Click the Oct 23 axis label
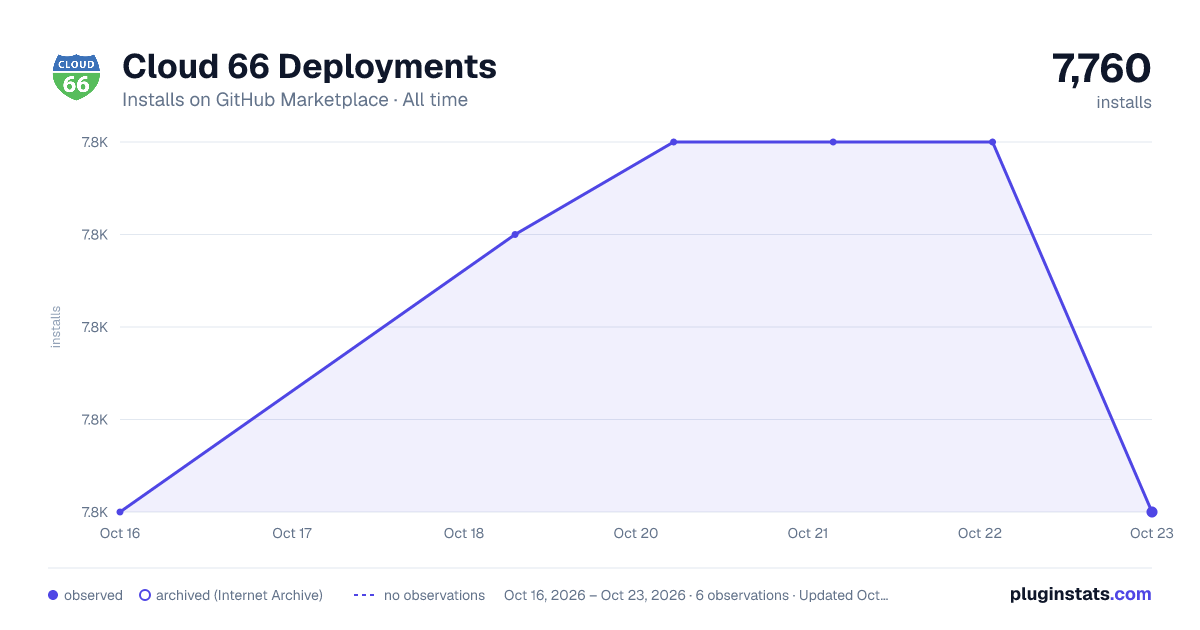The height and width of the screenshot is (630, 1200). click(1152, 533)
